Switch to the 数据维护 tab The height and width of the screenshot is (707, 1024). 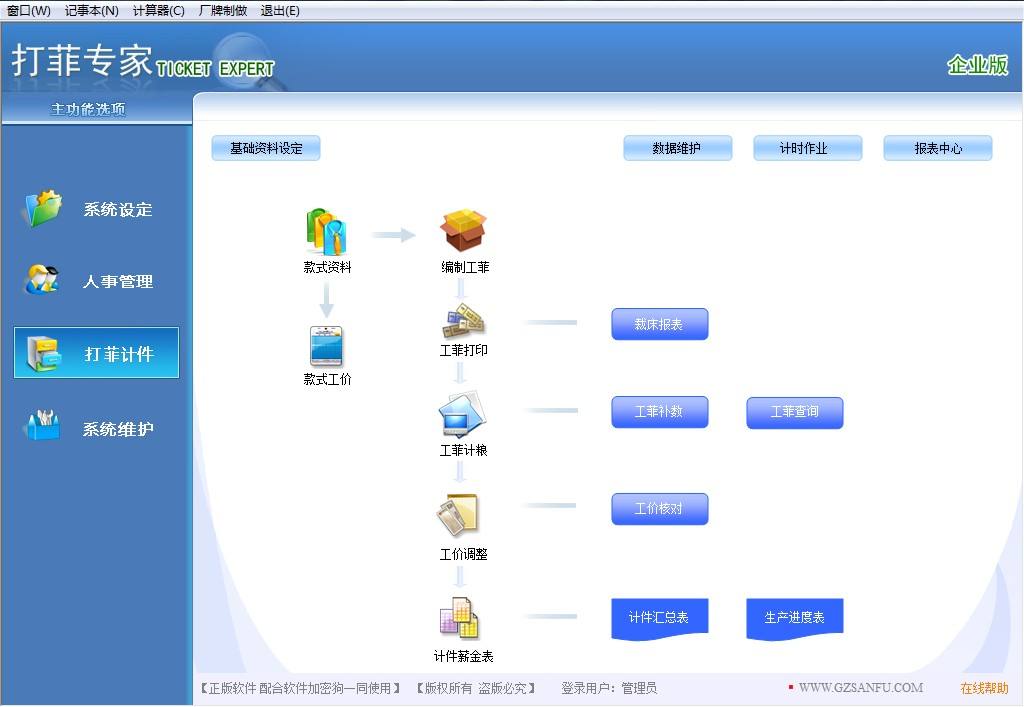click(x=677, y=148)
